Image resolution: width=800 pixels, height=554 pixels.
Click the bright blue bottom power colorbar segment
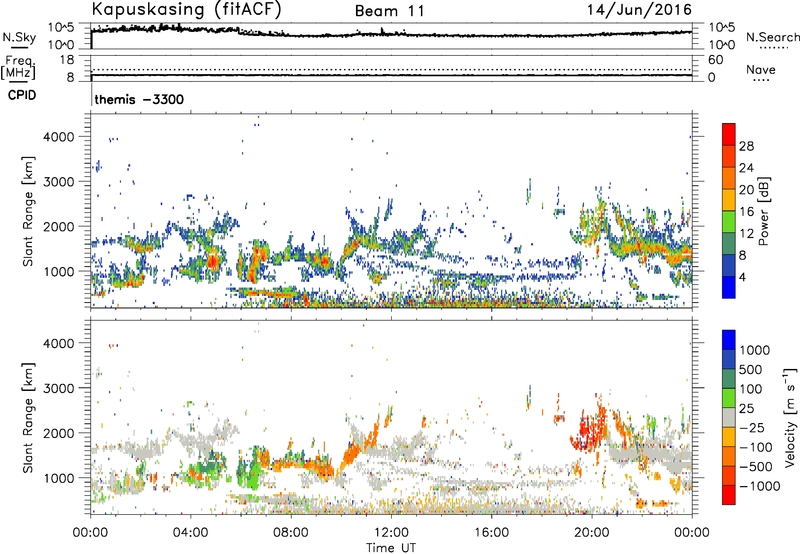(729, 287)
